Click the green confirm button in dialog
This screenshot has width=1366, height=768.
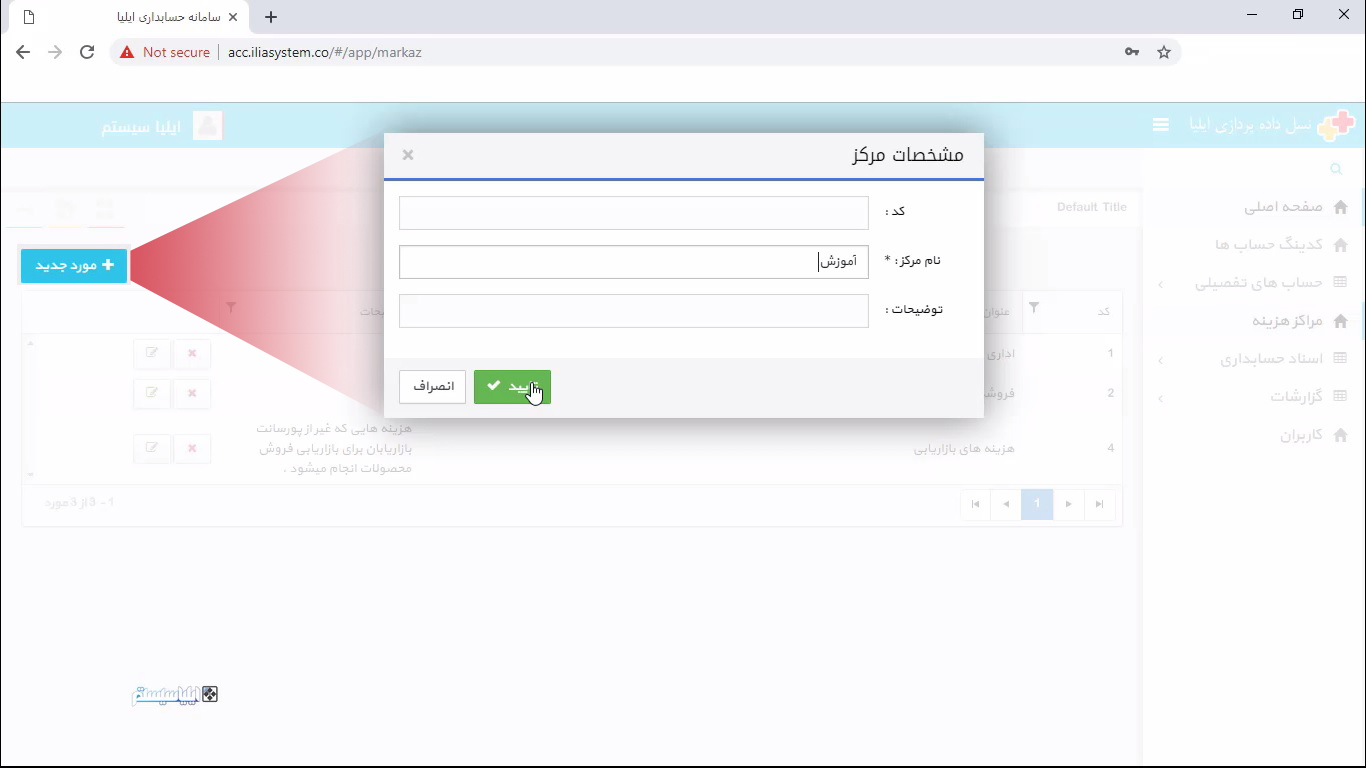(x=512, y=387)
